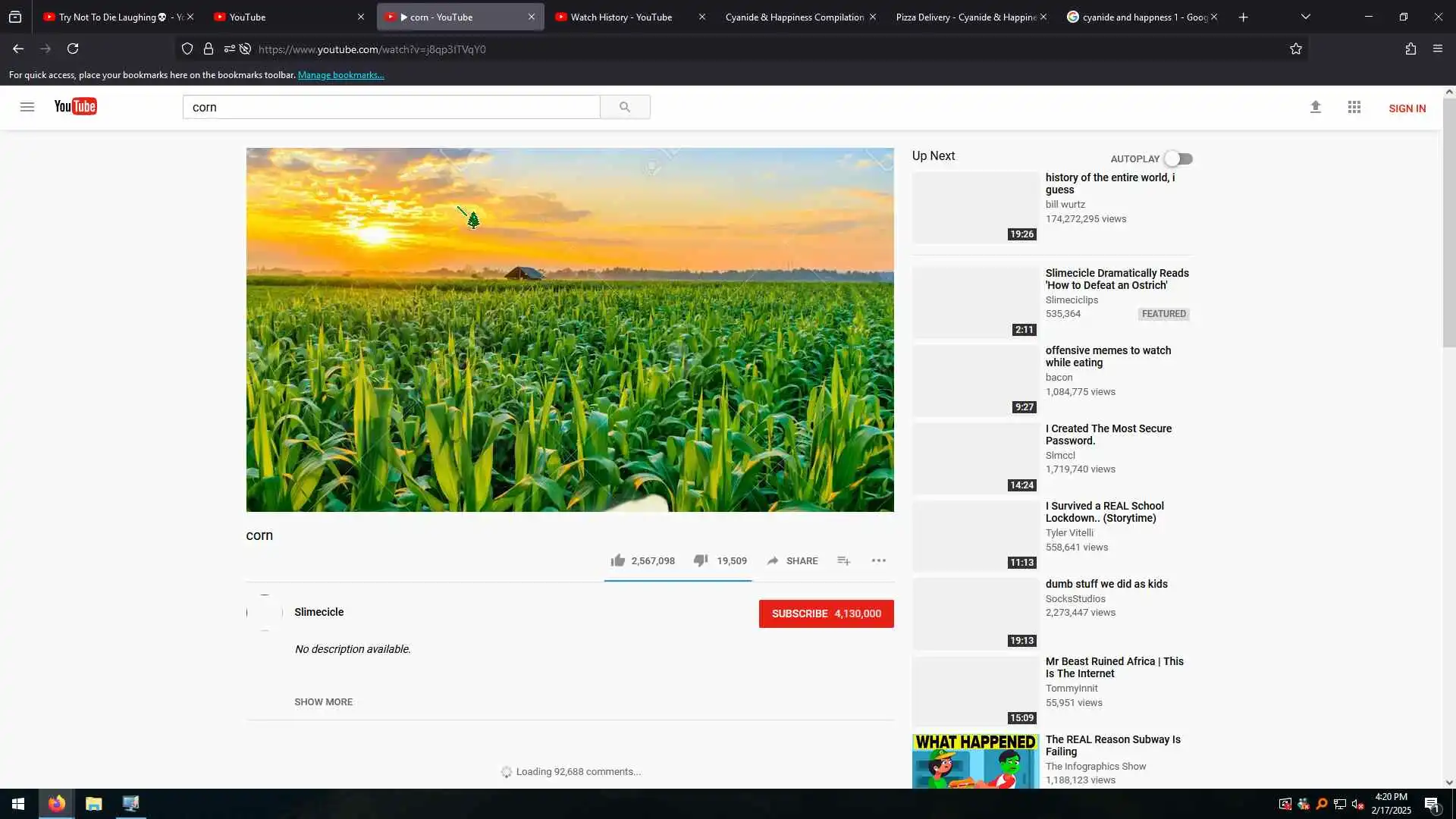Bookmark page with the star icon
The height and width of the screenshot is (819, 1456).
coord(1295,49)
